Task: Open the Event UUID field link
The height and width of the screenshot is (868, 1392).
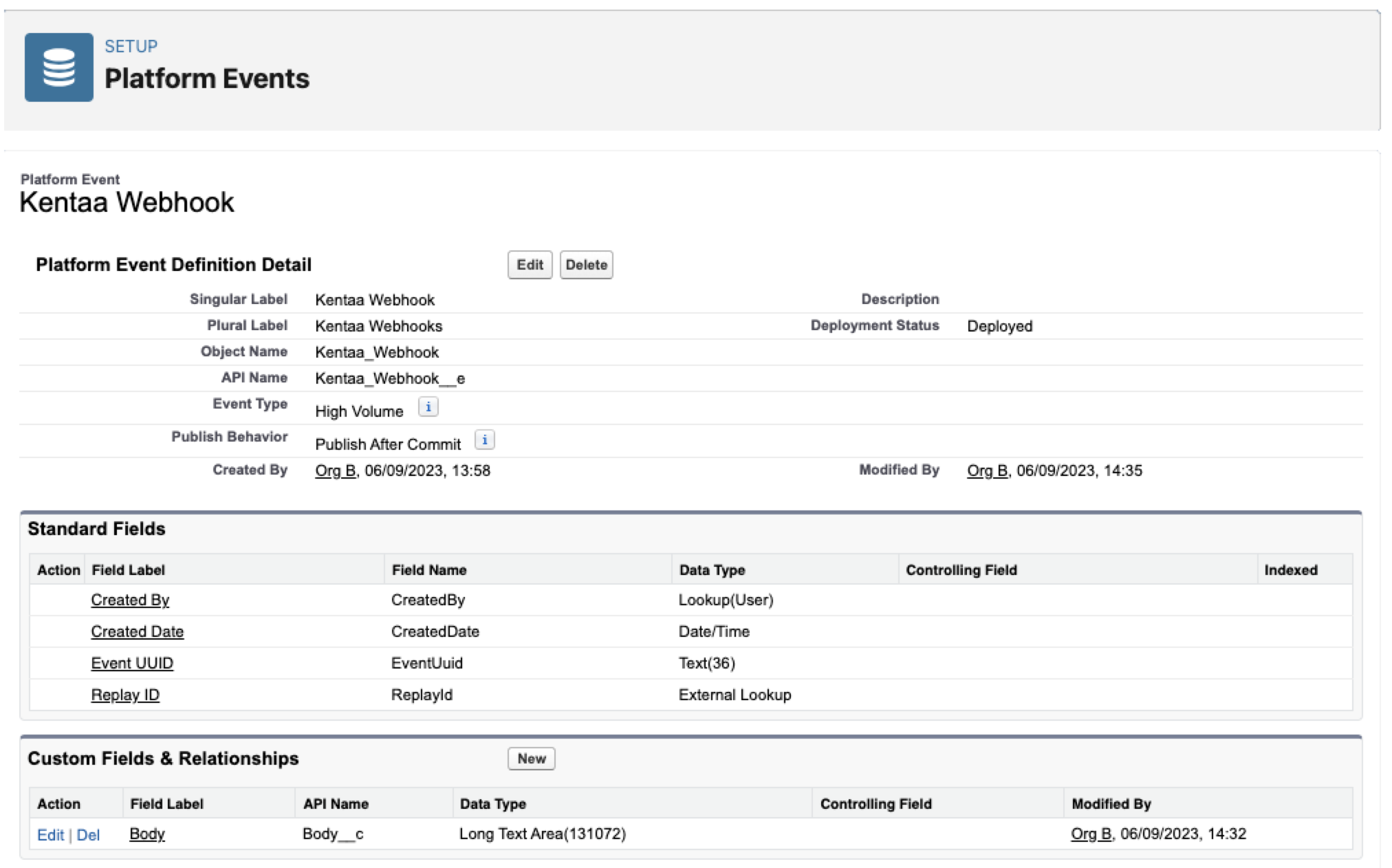Action: [x=132, y=663]
